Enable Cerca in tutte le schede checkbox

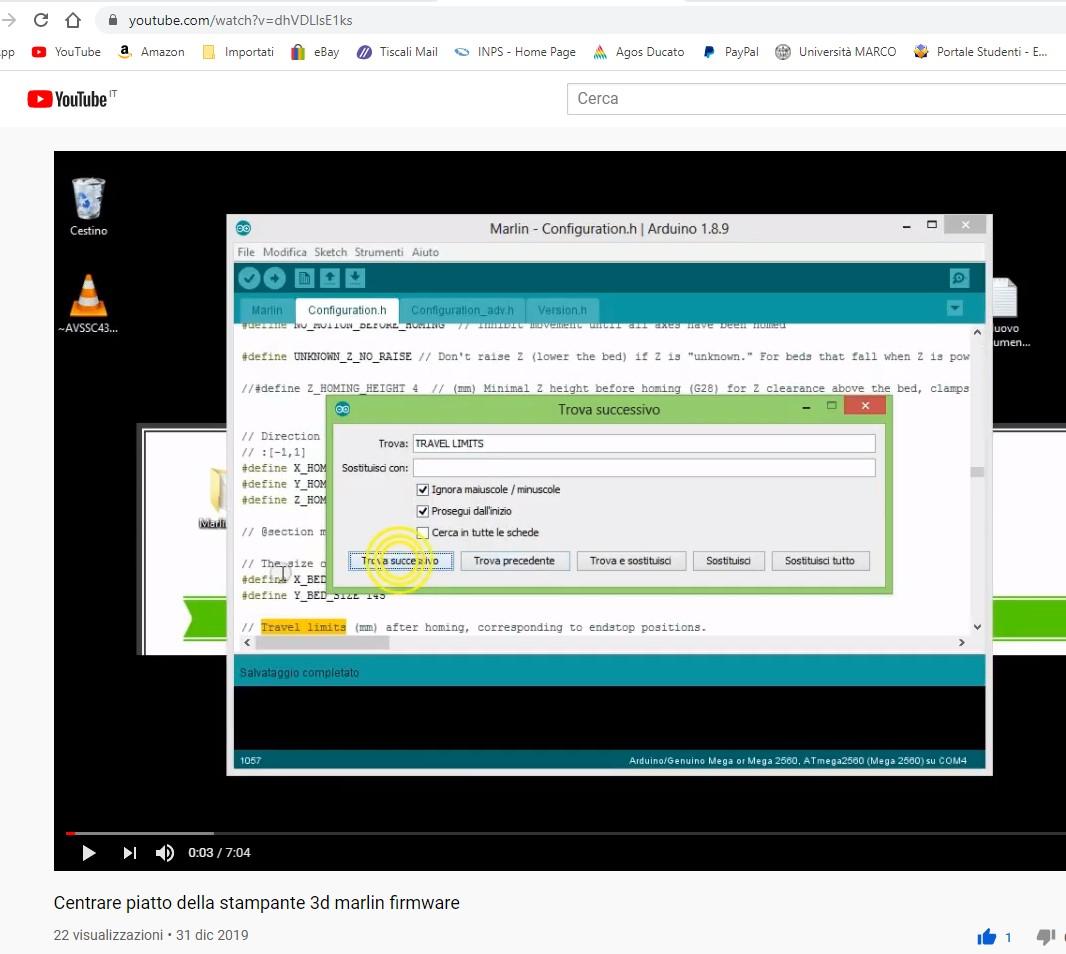point(422,533)
